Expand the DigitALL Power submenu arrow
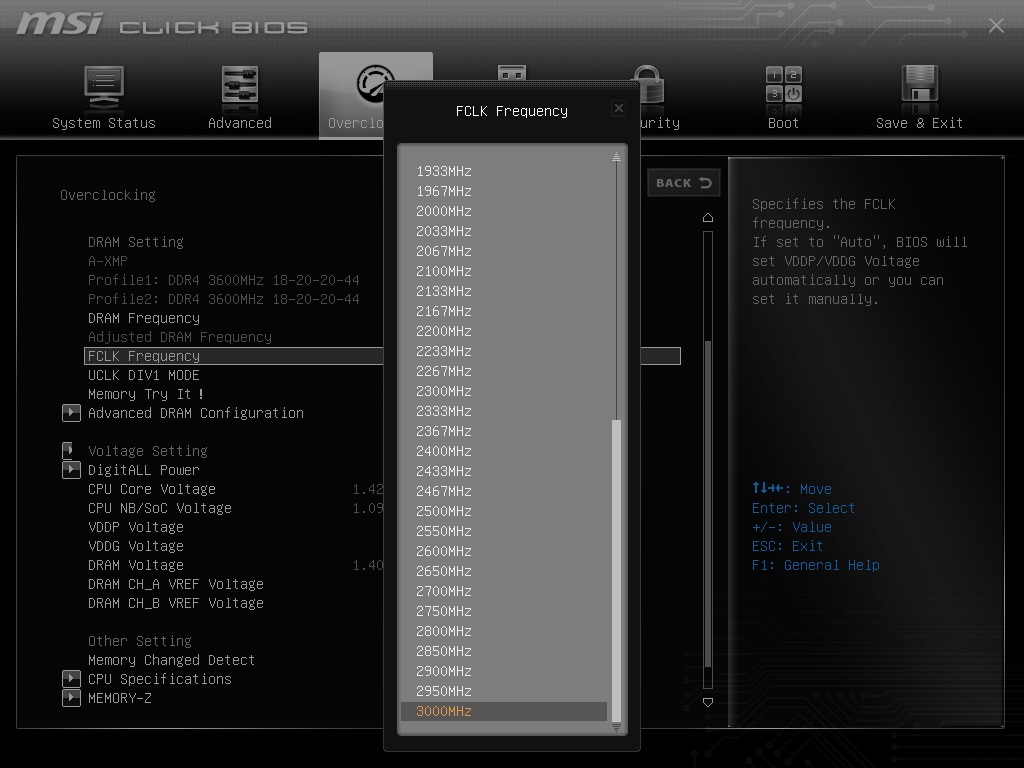The height and width of the screenshot is (768, 1024). [71, 470]
